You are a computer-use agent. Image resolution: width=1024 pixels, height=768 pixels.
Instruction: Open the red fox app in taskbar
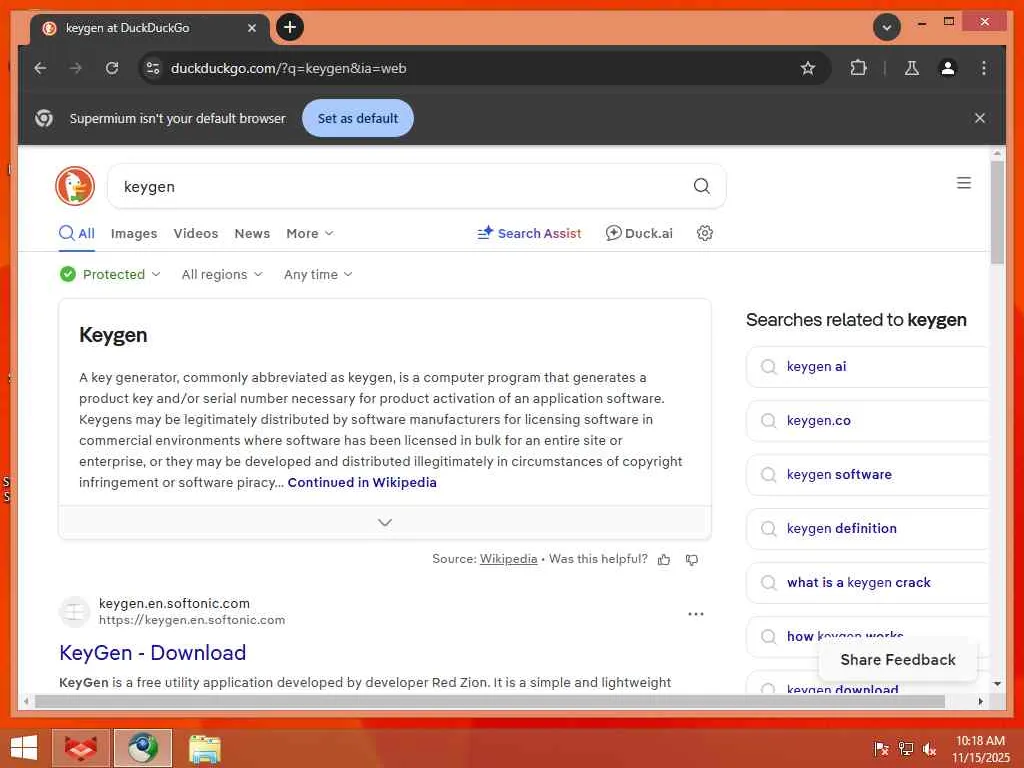(x=81, y=748)
